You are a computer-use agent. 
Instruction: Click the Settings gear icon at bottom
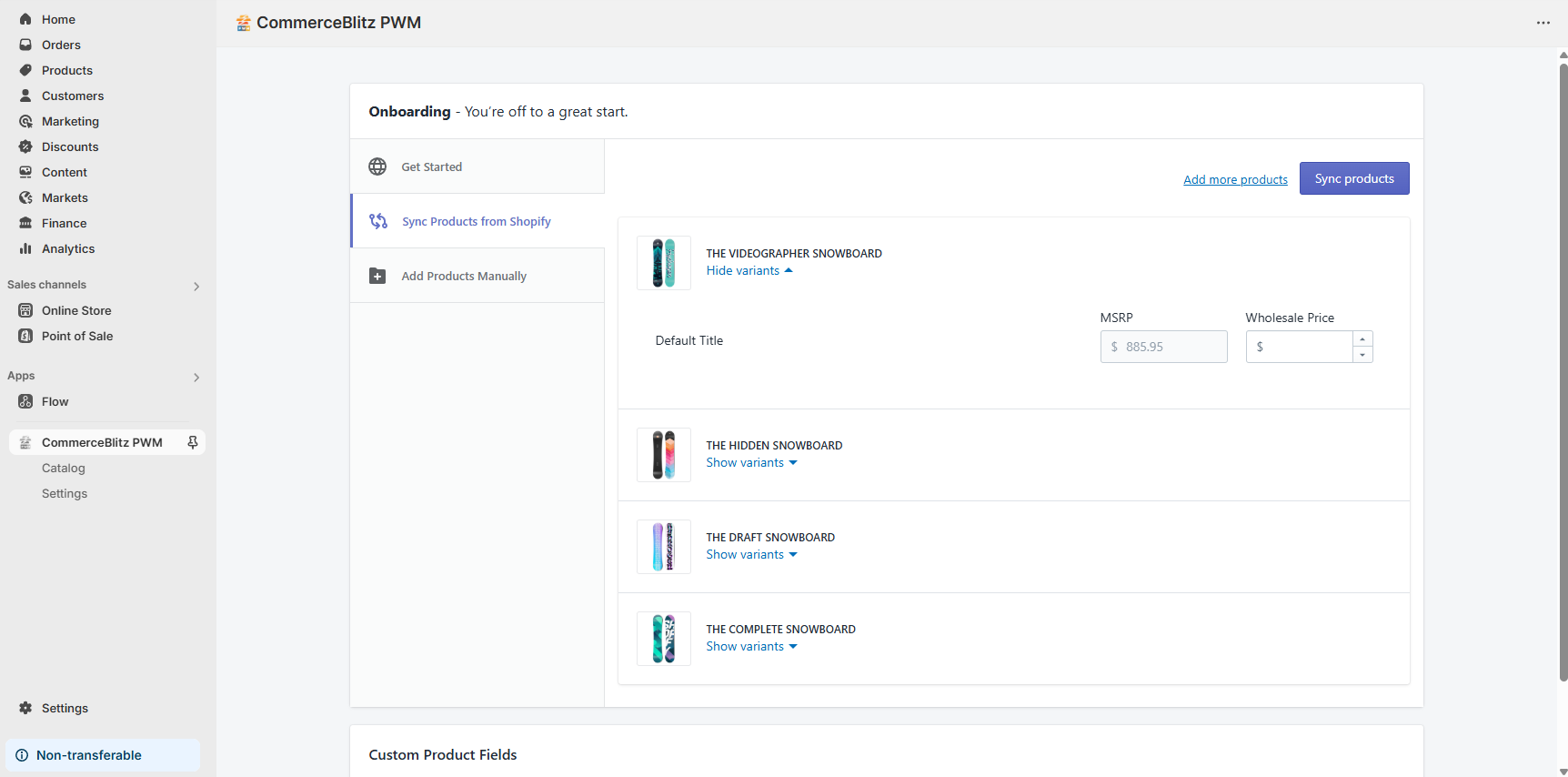(x=25, y=708)
